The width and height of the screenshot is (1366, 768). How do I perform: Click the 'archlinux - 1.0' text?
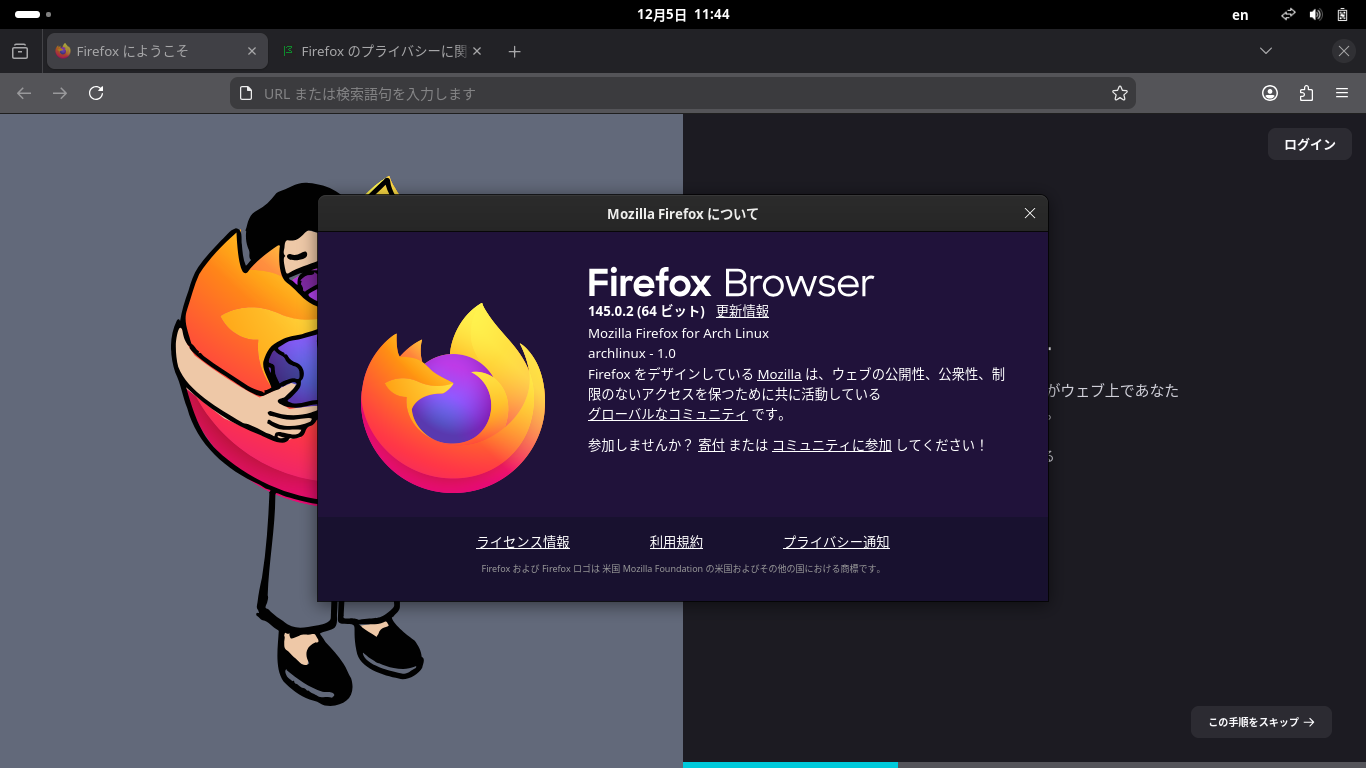click(632, 353)
